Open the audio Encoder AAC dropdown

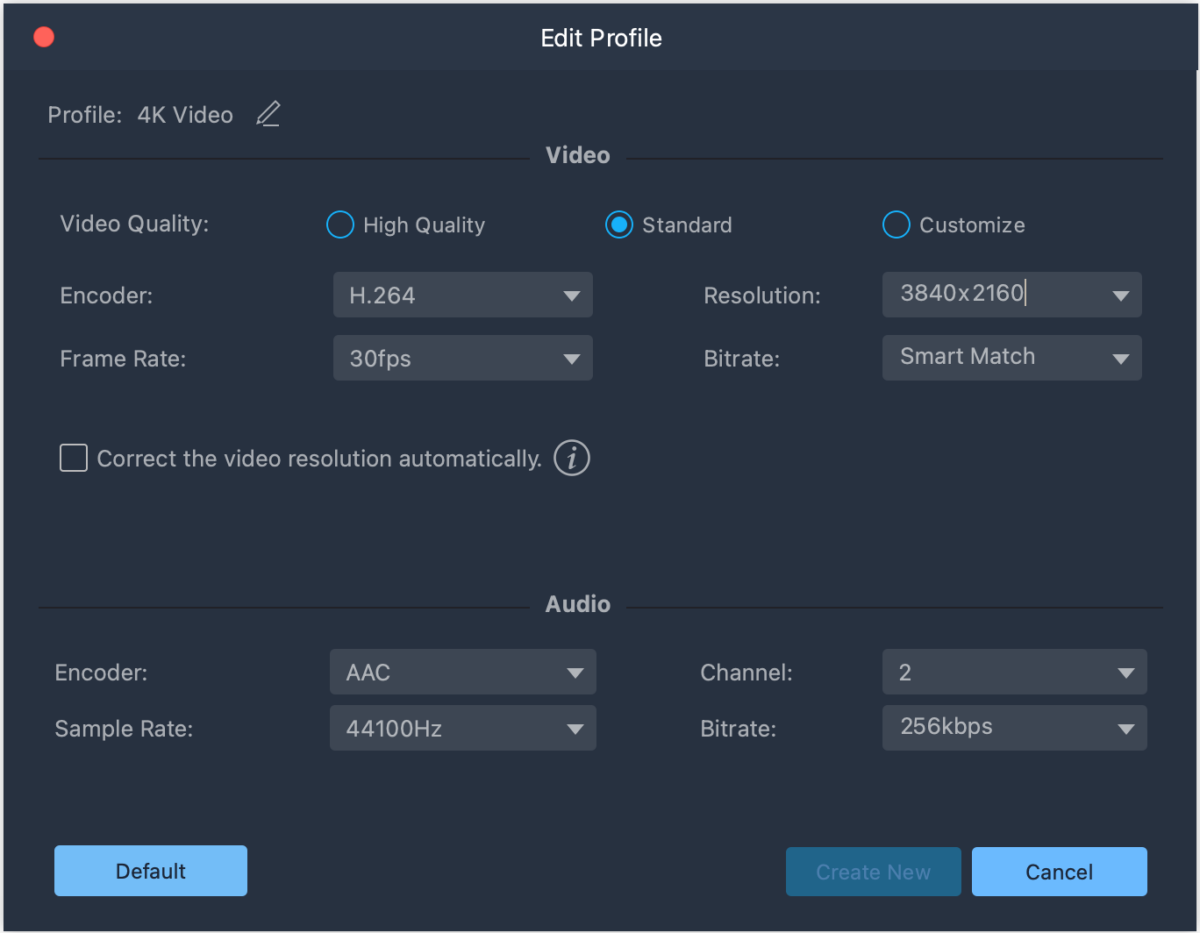click(463, 672)
